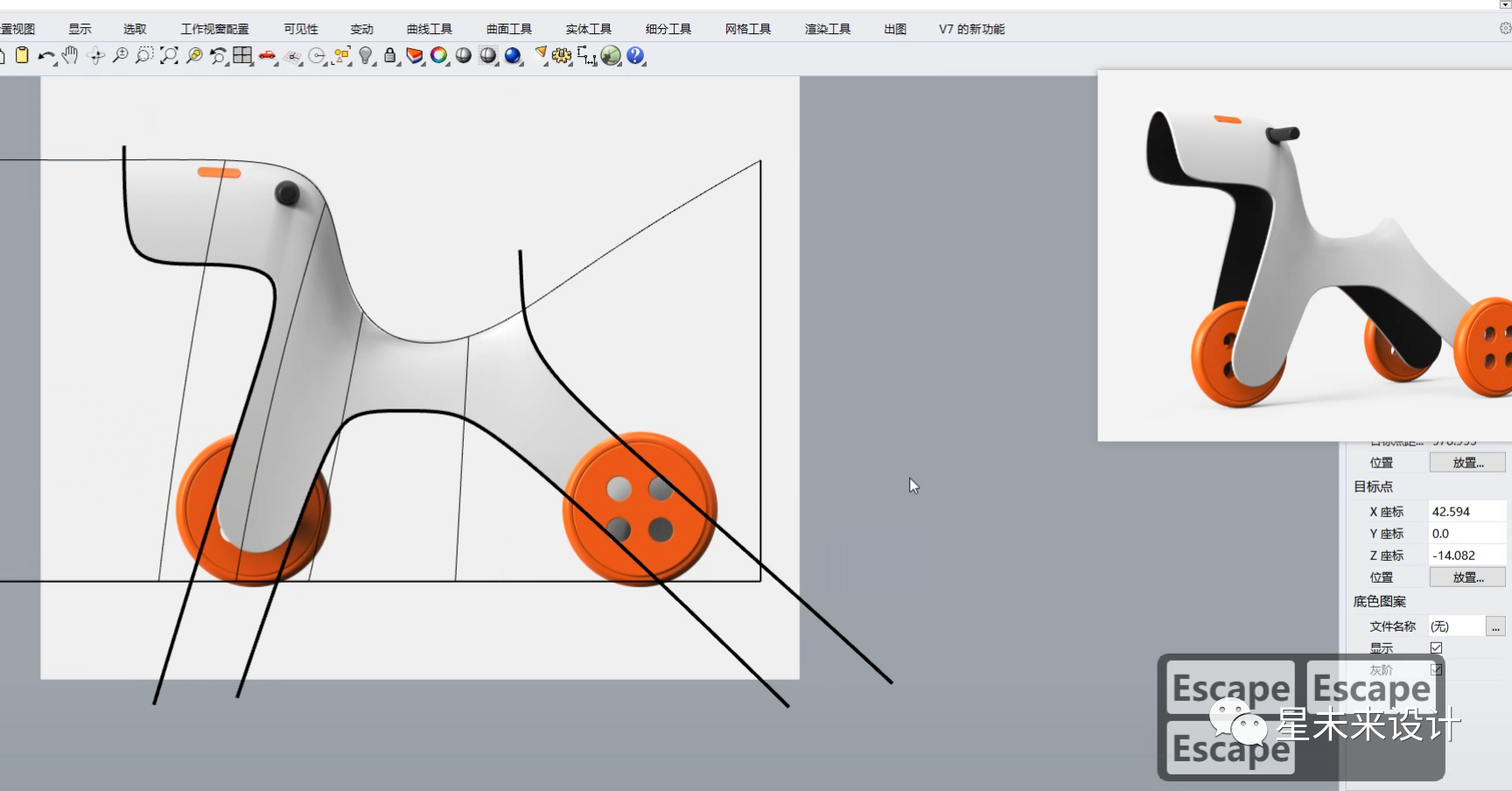Screen dimensions: 1512x791
Task: Click the lightbulb Hide Objects icon
Action: [366, 56]
